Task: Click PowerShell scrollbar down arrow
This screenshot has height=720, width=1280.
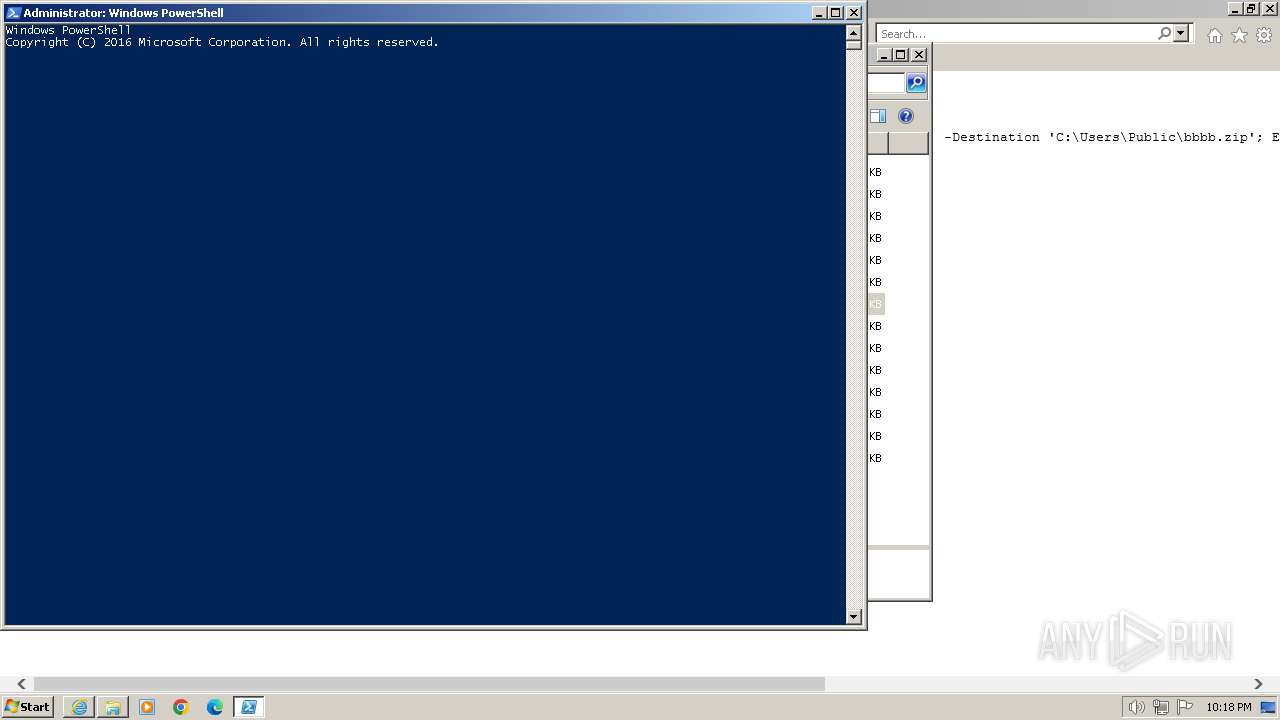Action: 853,617
